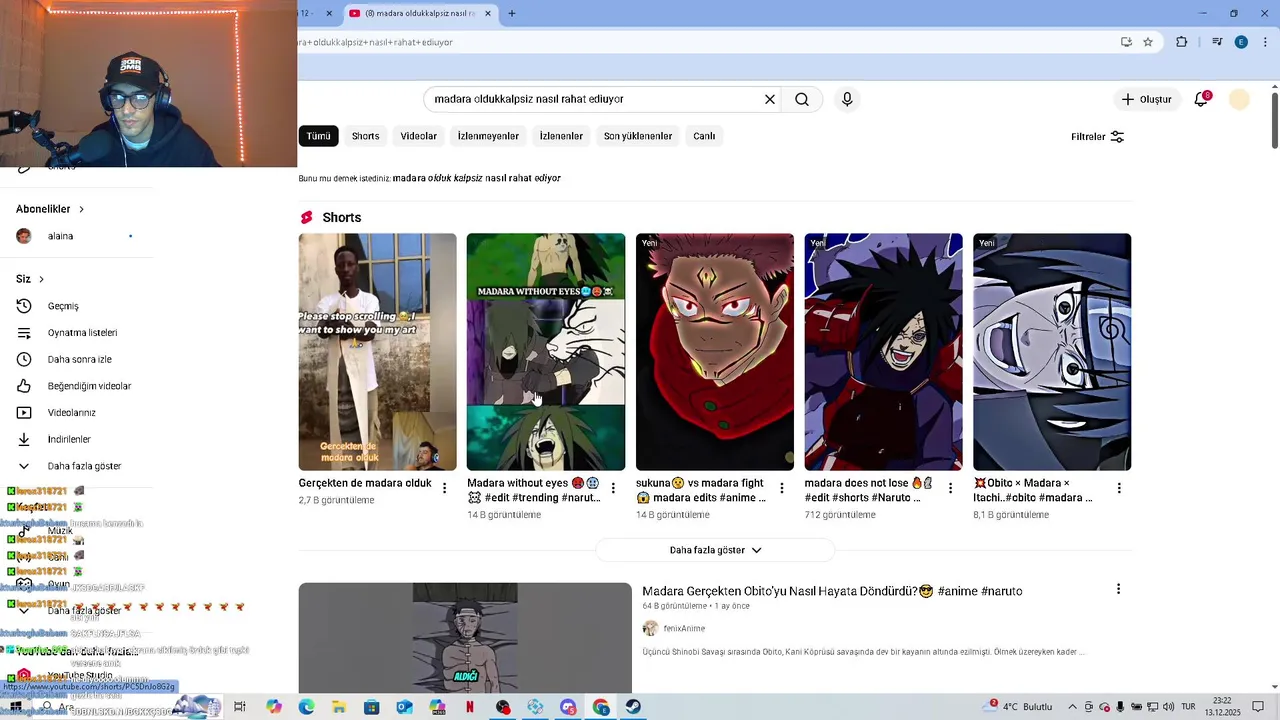Open a new browser tab
This screenshot has height=720, width=1280.
click(512, 13)
